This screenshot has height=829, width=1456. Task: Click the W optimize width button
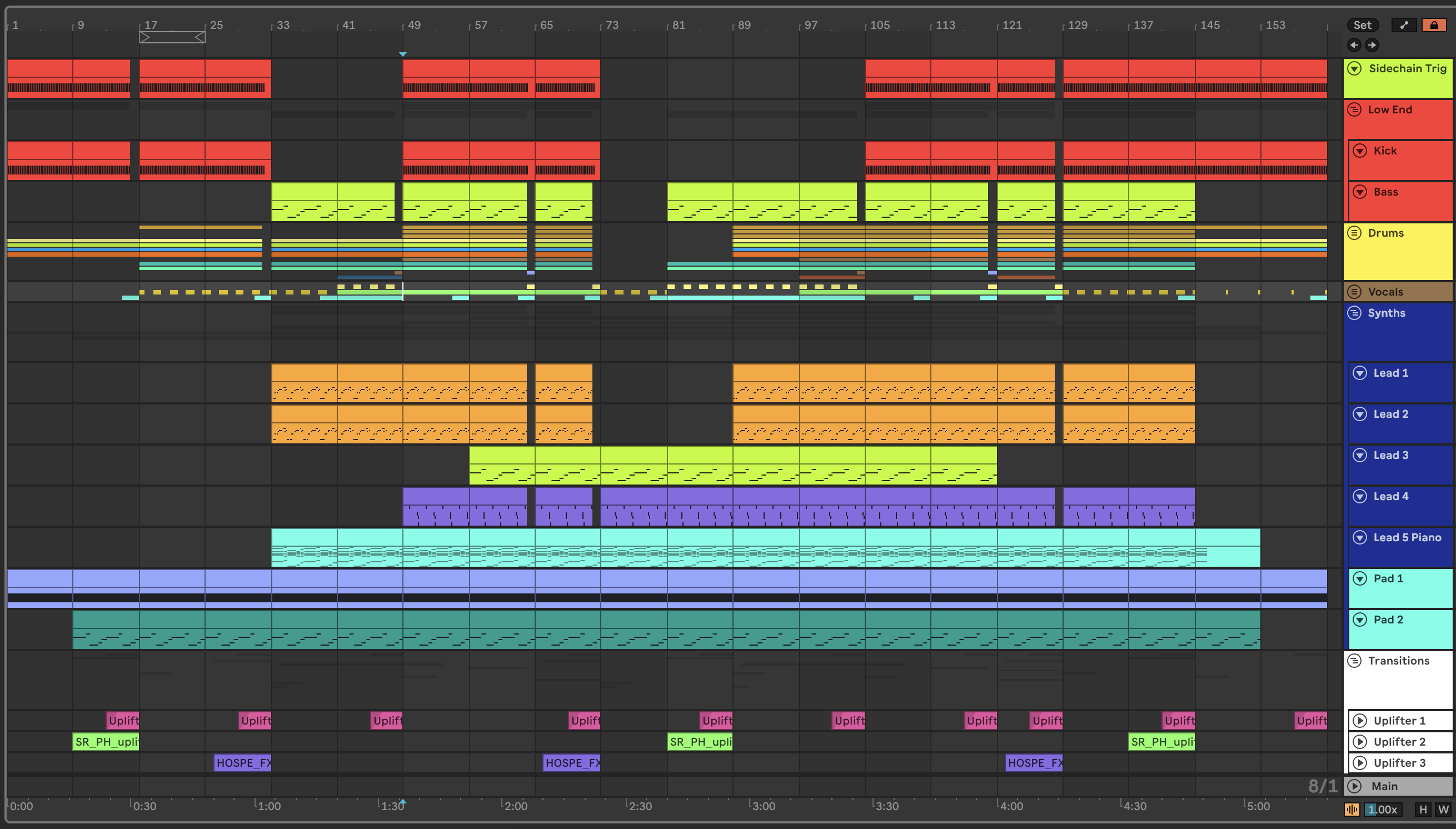[1443, 809]
